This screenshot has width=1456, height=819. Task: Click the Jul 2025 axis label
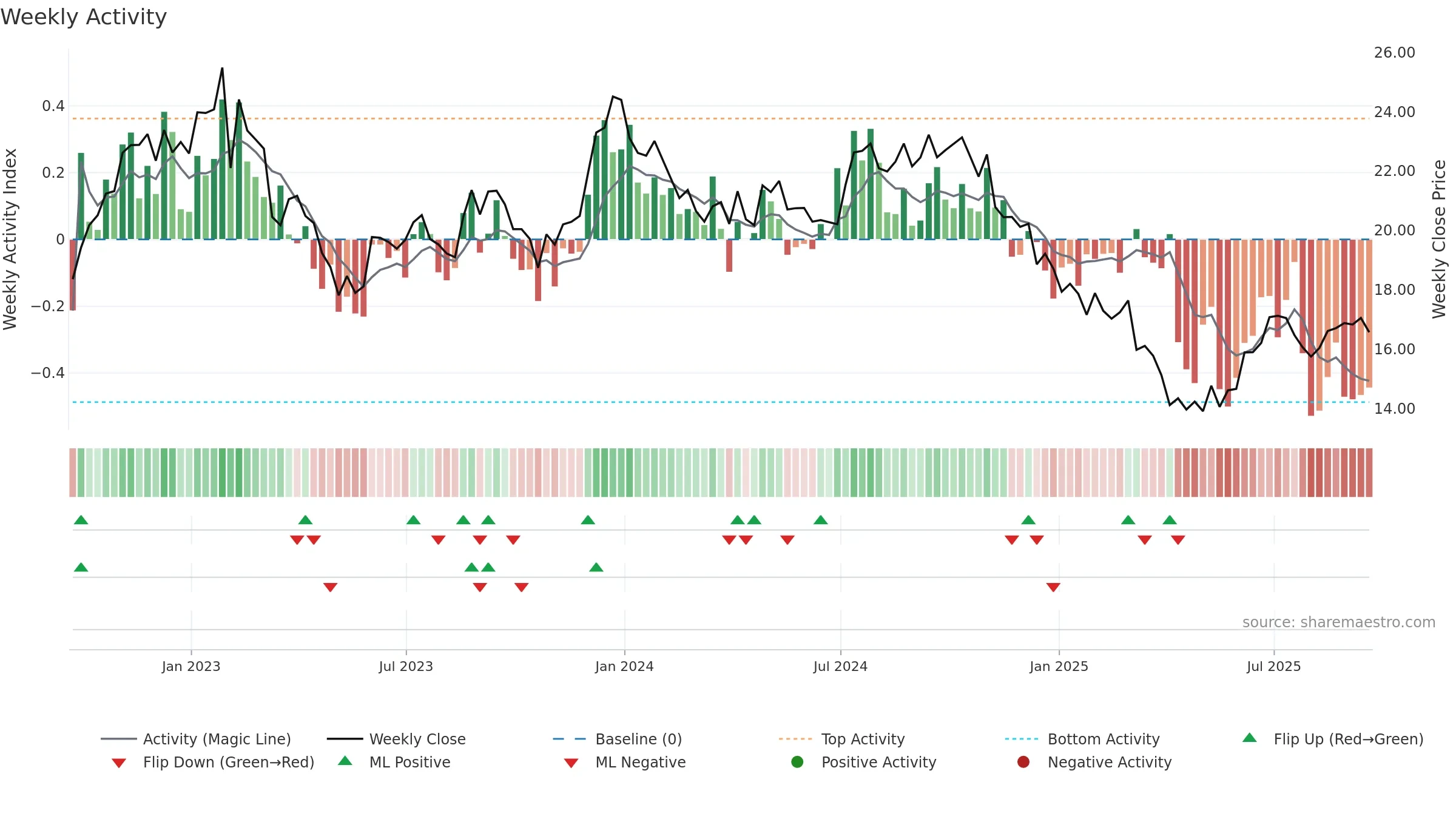pyautogui.click(x=1274, y=666)
